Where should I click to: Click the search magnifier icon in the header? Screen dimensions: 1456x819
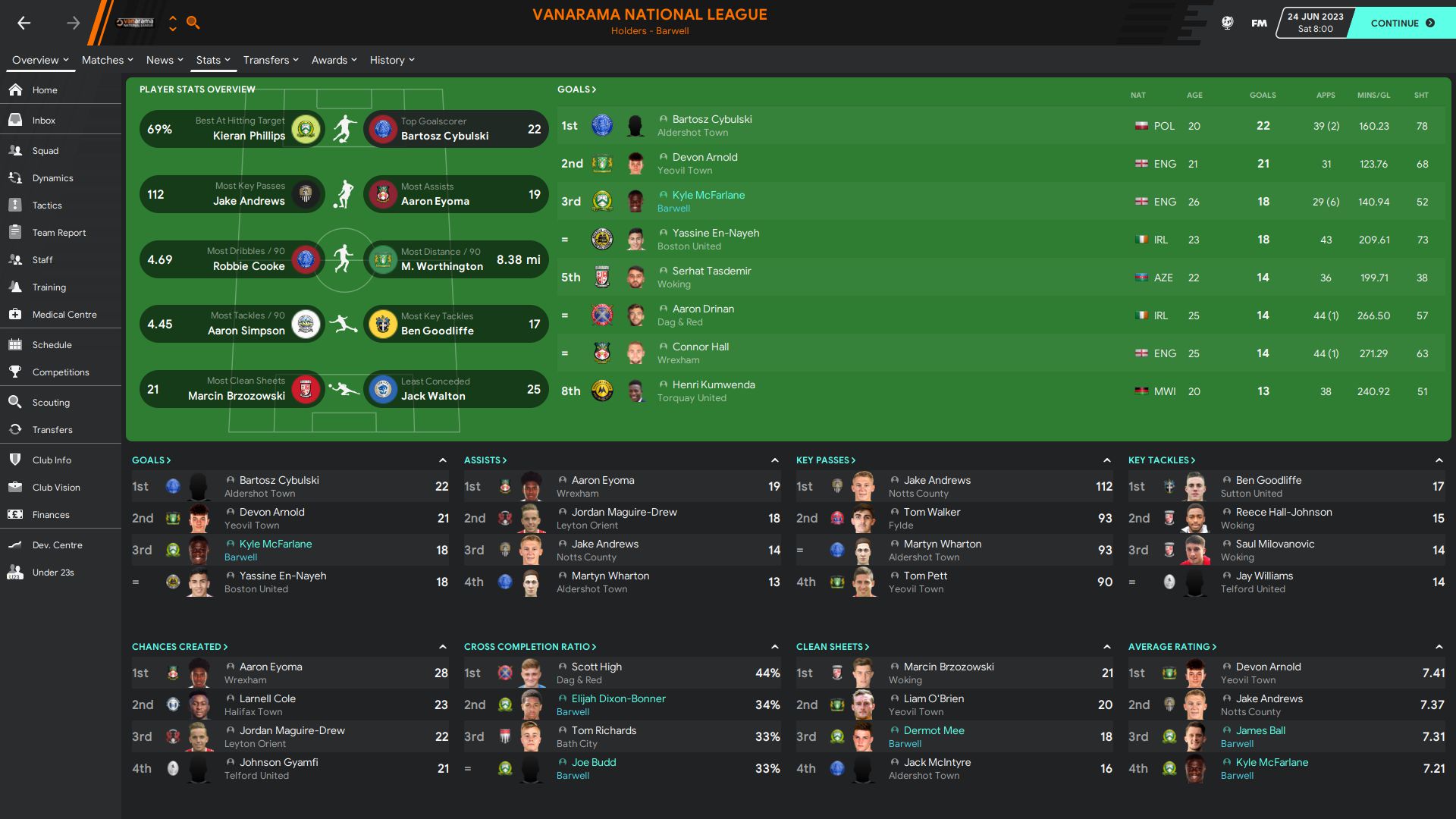[x=193, y=23]
